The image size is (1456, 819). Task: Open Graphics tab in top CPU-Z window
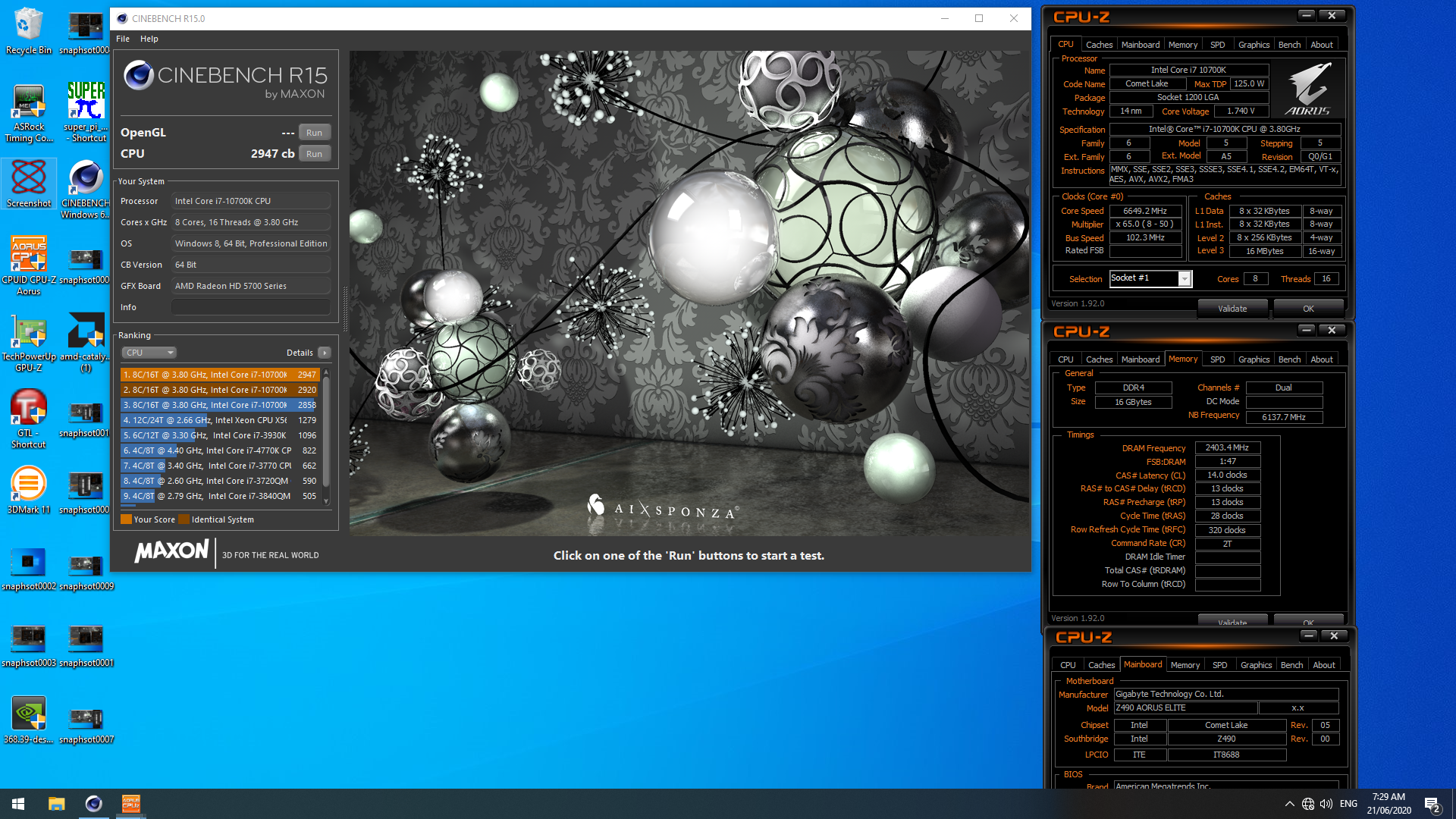pos(1254,45)
